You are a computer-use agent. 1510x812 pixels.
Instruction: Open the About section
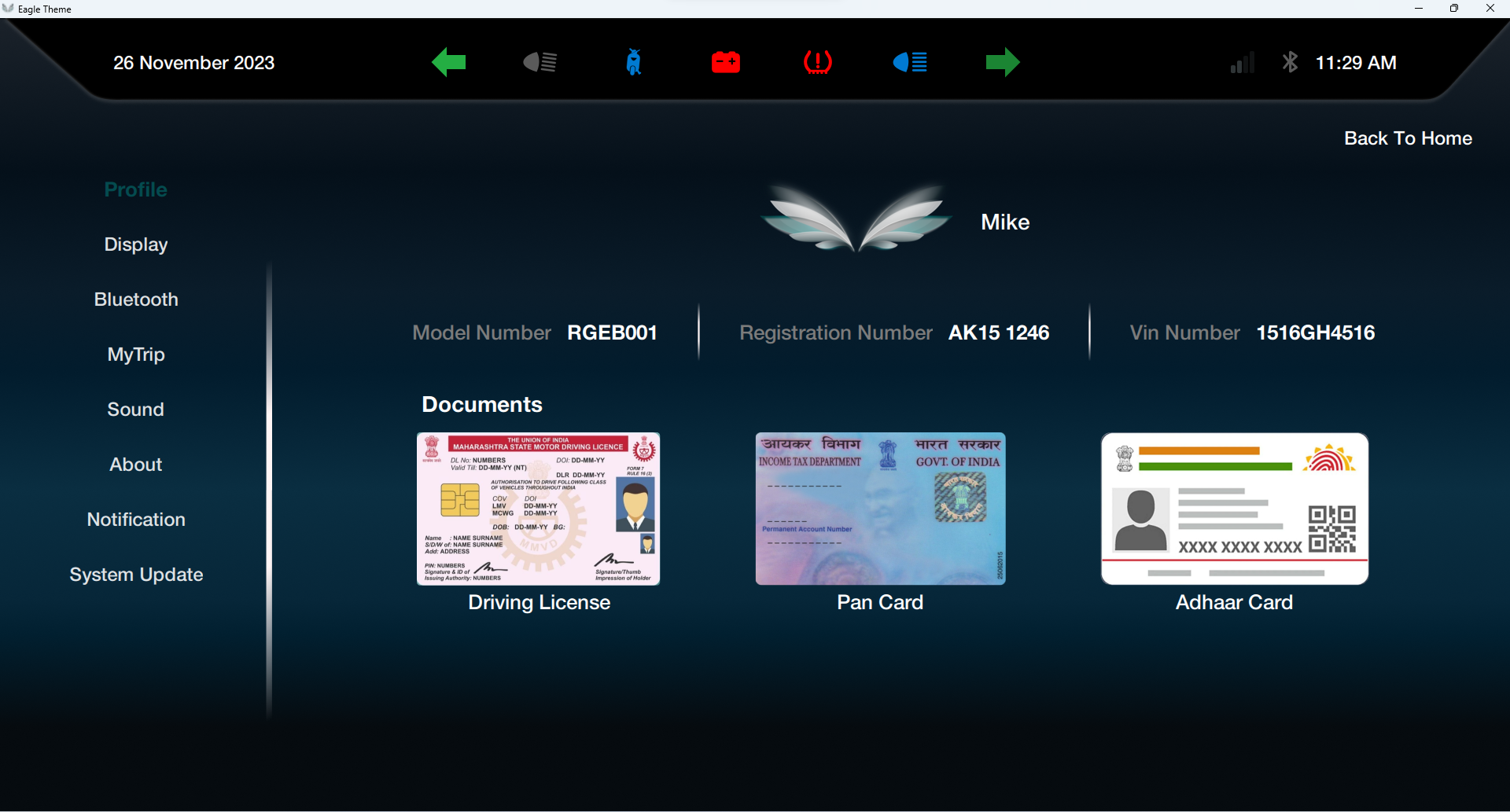136,465
